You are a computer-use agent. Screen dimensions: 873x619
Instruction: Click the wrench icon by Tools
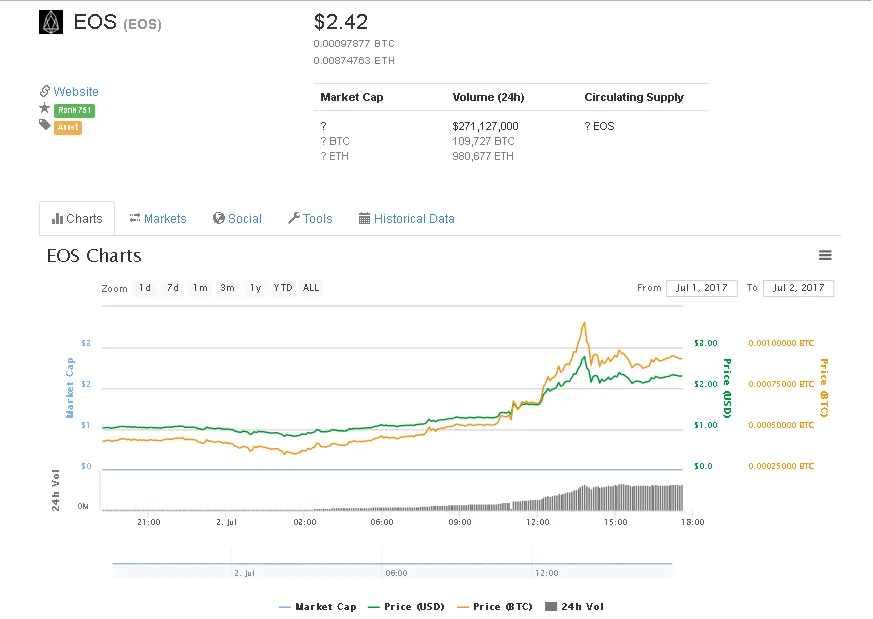[x=294, y=218]
